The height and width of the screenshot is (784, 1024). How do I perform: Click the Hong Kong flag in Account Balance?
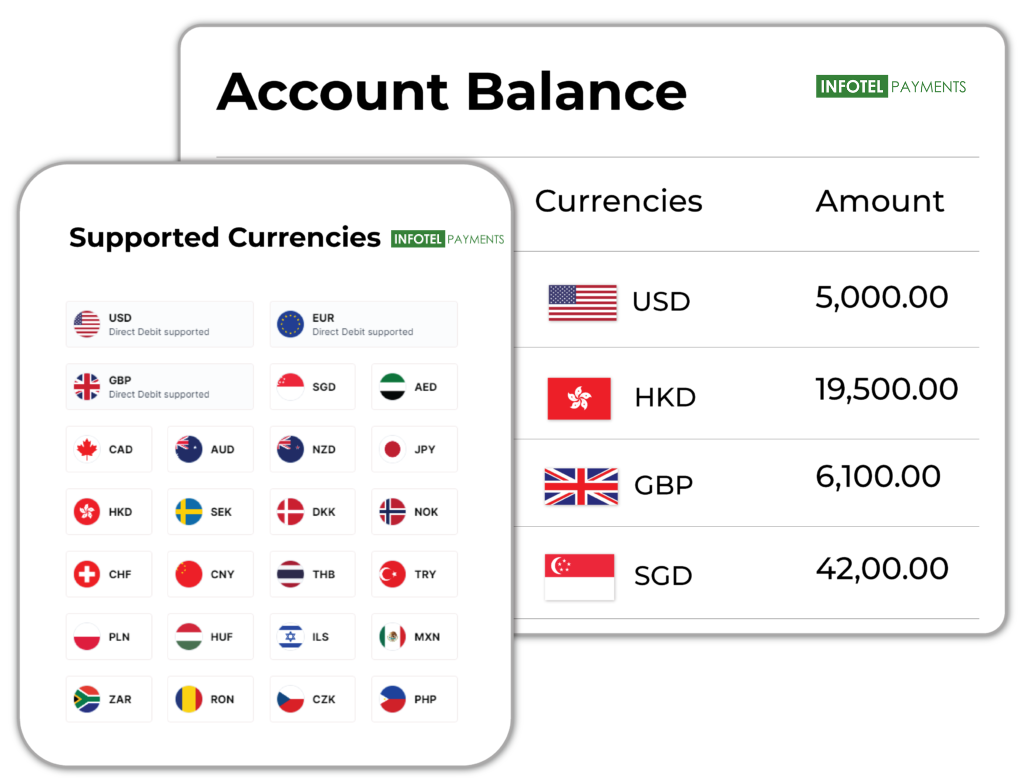pyautogui.click(x=579, y=399)
